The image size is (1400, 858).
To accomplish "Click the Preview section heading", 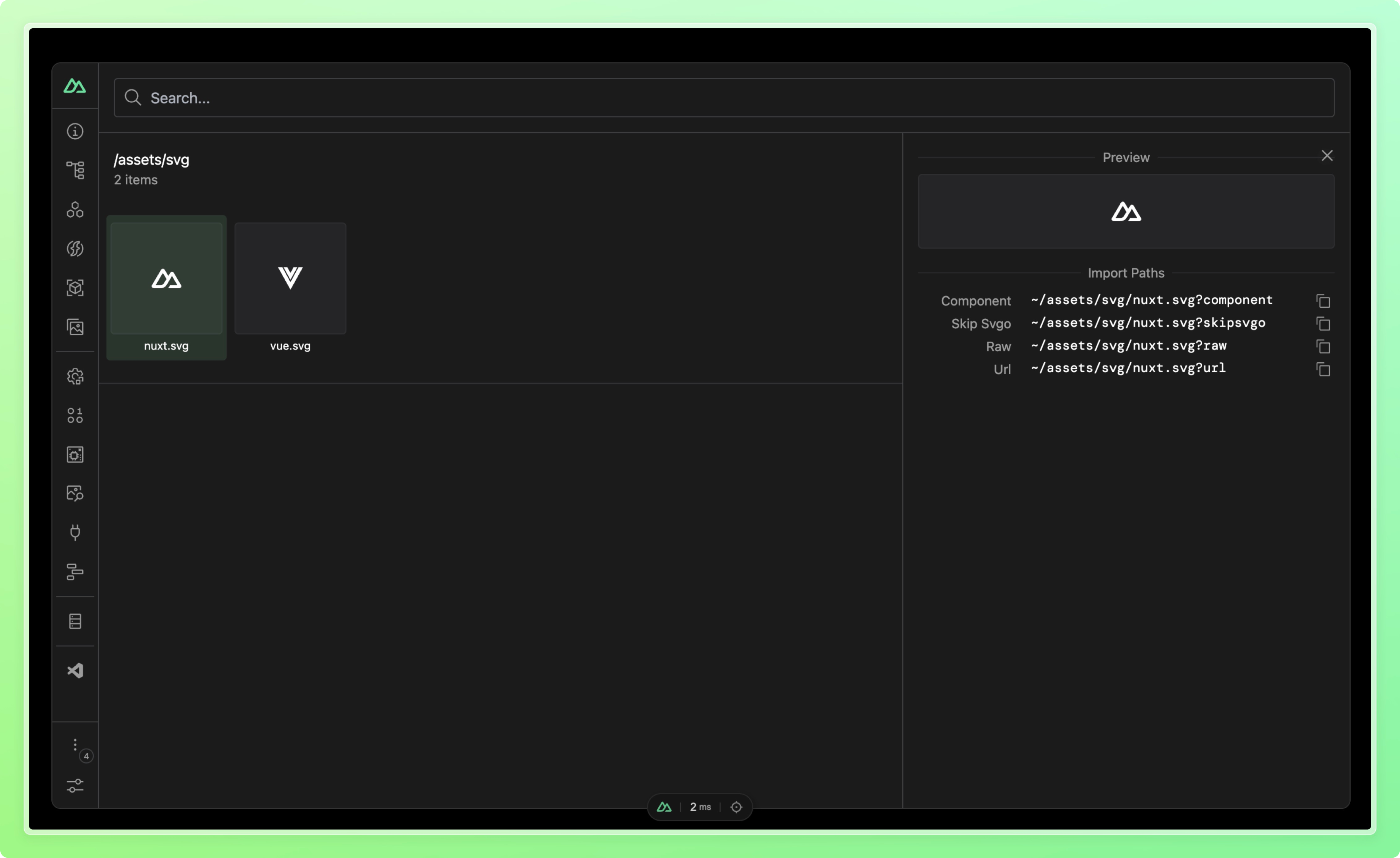I will point(1126,157).
